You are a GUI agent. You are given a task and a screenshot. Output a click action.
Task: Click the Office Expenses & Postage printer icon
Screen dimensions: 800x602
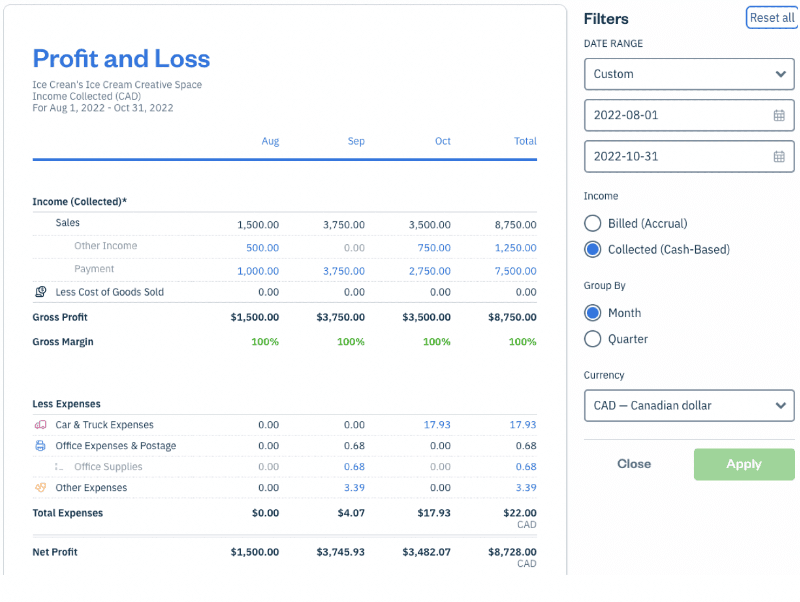tap(40, 446)
